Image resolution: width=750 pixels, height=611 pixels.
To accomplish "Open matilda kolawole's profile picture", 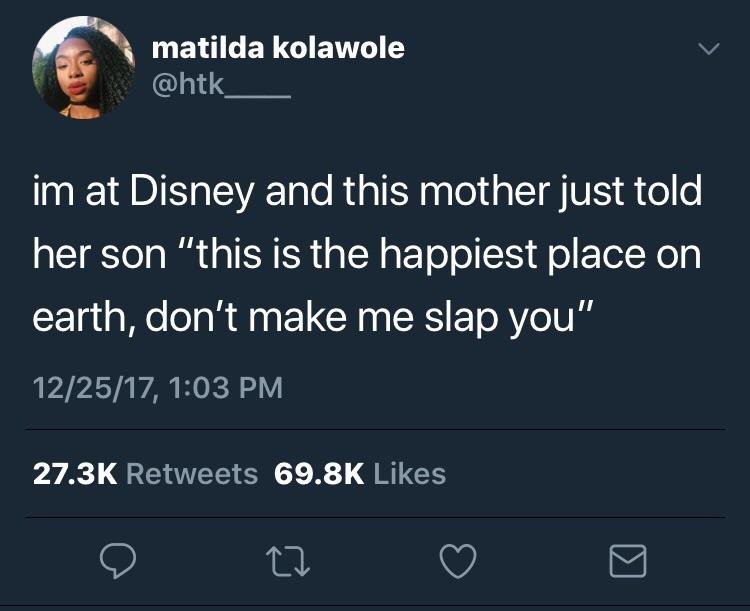I will 83,67.
